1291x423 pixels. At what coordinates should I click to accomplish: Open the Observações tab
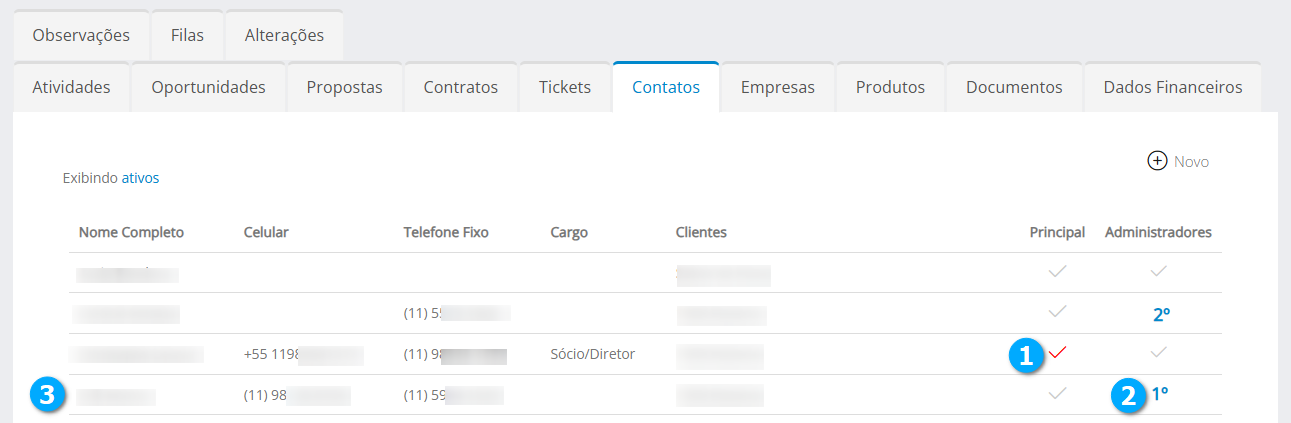[81, 35]
